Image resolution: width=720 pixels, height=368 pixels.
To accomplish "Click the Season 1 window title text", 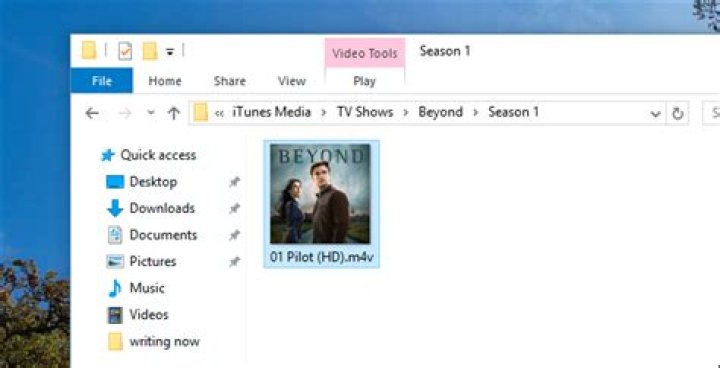I will click(445, 51).
